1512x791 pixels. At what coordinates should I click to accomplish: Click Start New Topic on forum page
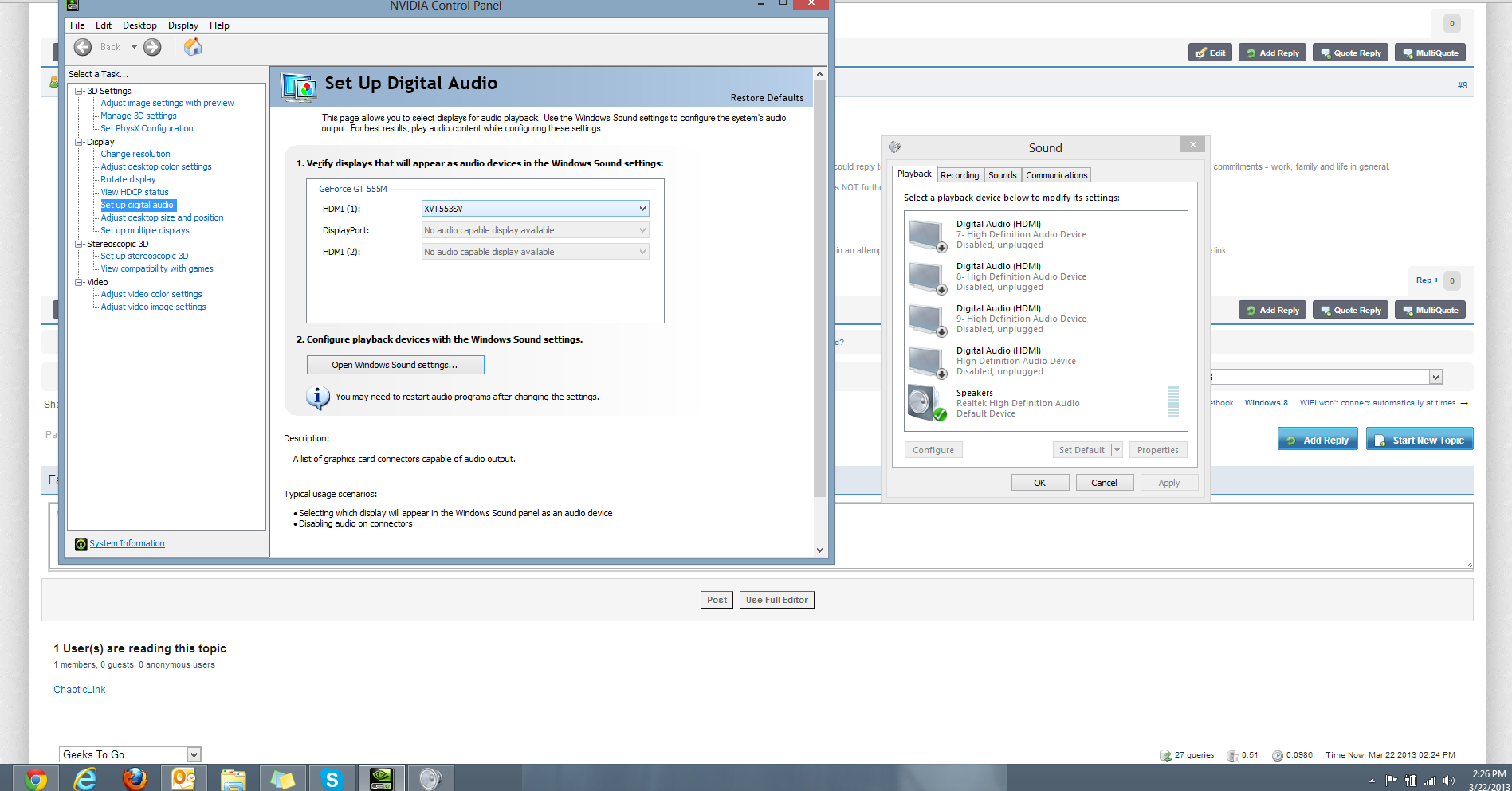[1420, 440]
